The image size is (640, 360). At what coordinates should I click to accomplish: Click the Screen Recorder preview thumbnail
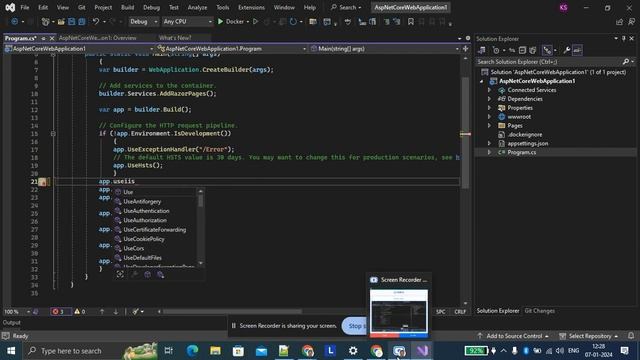coord(399,313)
